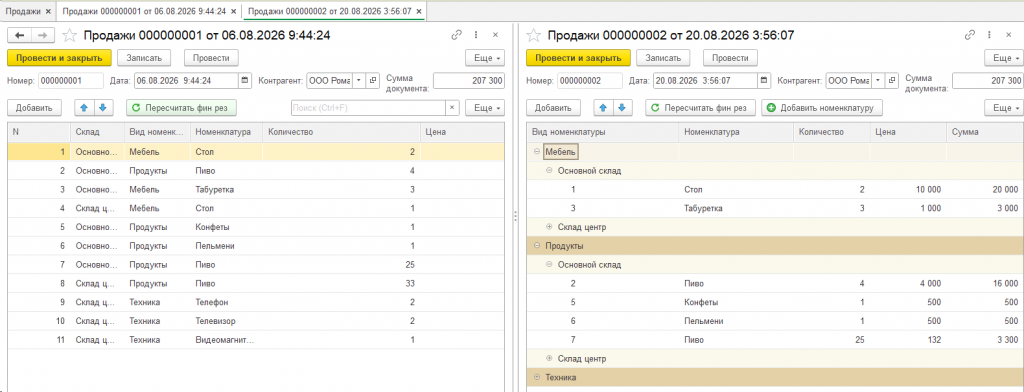Close tab Продажи 000000001 от 06.08.2026

(234, 12)
